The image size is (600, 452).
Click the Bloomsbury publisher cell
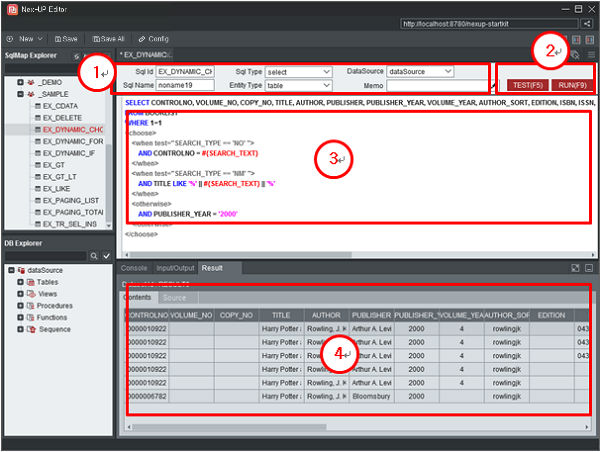372,396
